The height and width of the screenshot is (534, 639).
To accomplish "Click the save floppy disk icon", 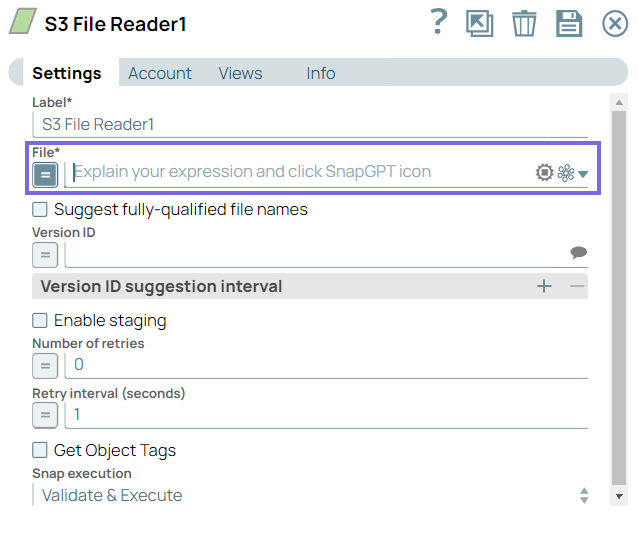I will pyautogui.click(x=569, y=24).
